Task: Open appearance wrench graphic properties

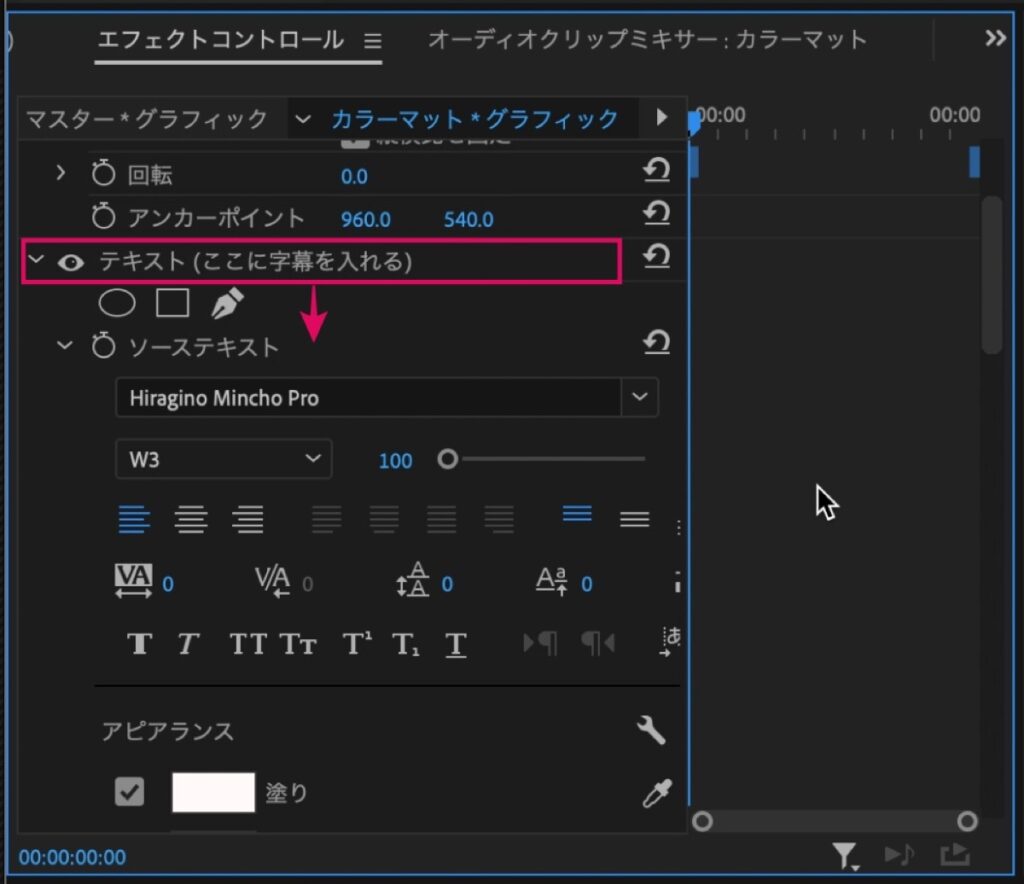Action: tap(651, 730)
